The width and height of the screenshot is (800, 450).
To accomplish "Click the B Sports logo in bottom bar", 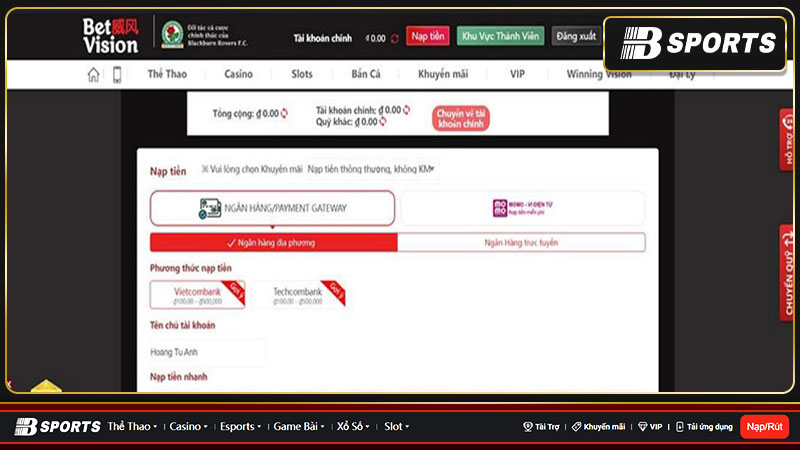I will (57, 427).
